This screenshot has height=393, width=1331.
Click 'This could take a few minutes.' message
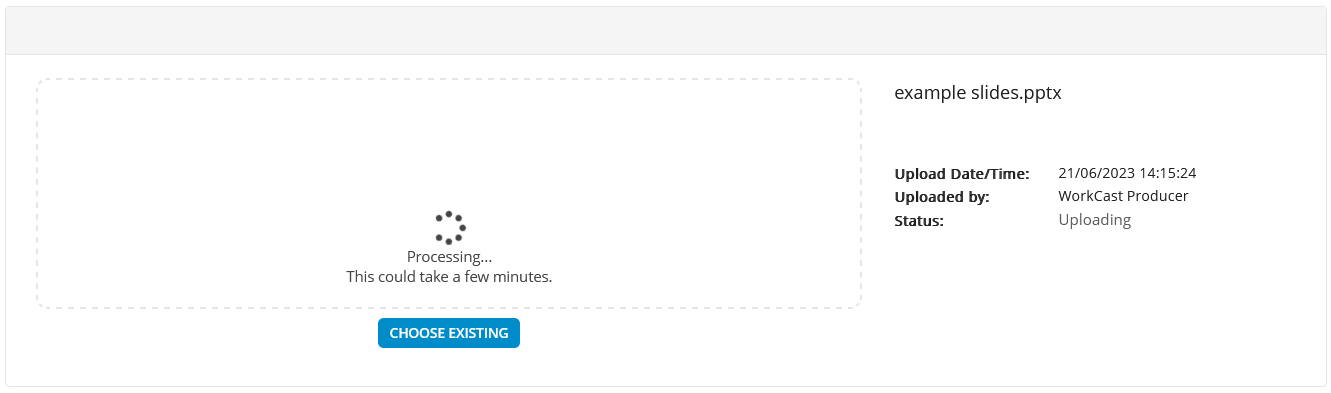point(449,276)
